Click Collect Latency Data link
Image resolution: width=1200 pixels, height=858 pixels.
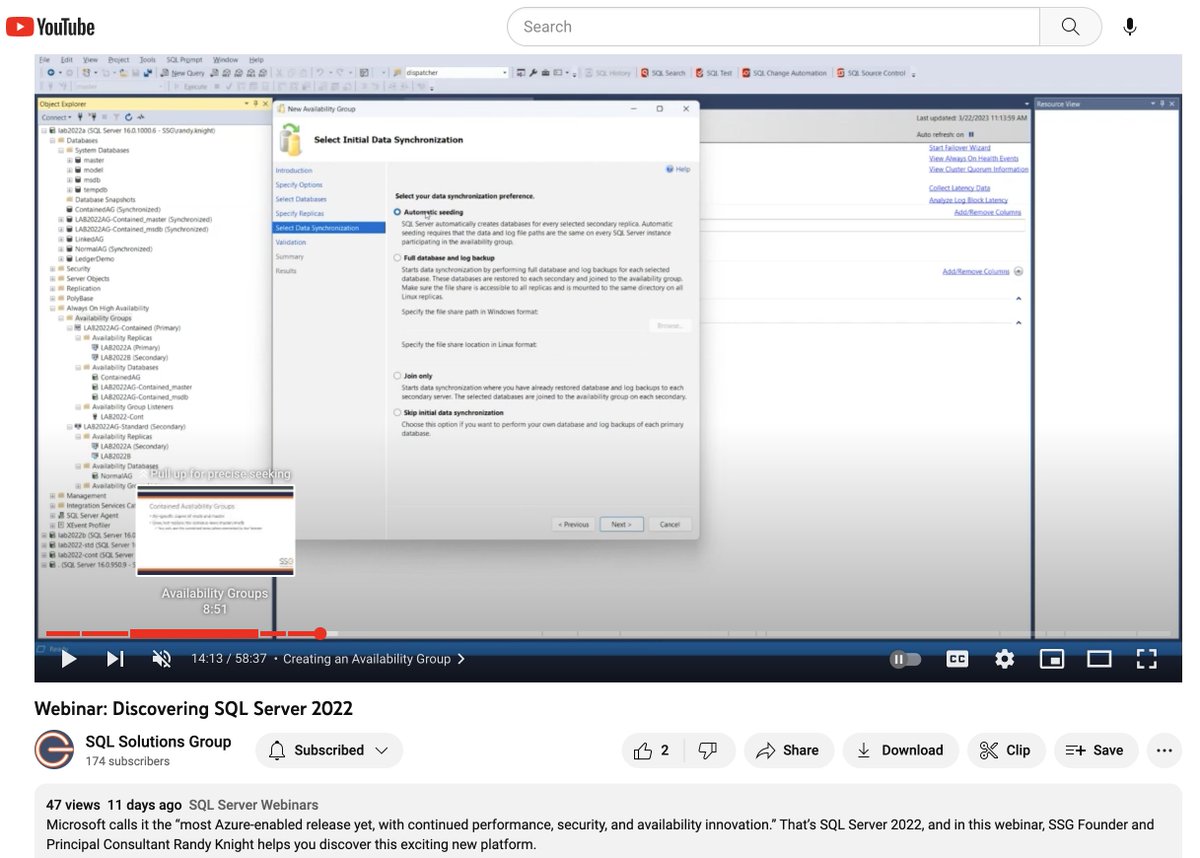959,188
